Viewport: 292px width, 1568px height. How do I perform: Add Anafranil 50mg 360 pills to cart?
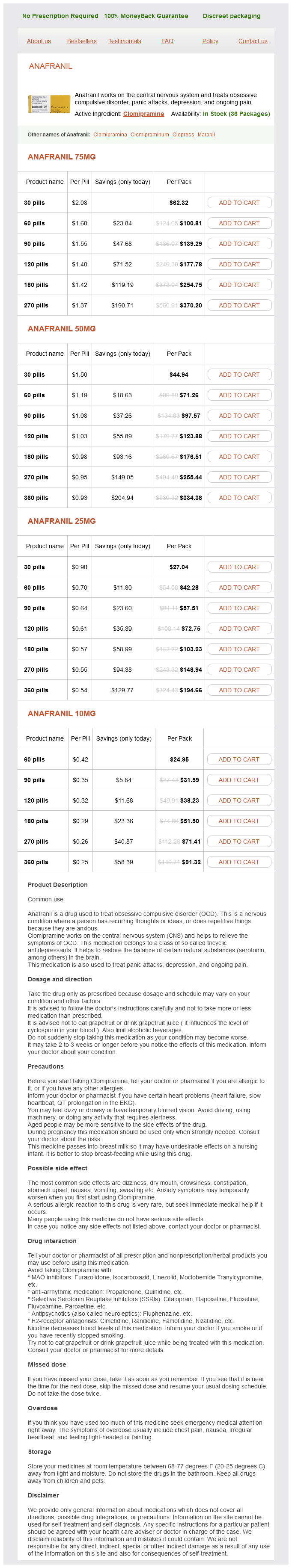[239, 498]
